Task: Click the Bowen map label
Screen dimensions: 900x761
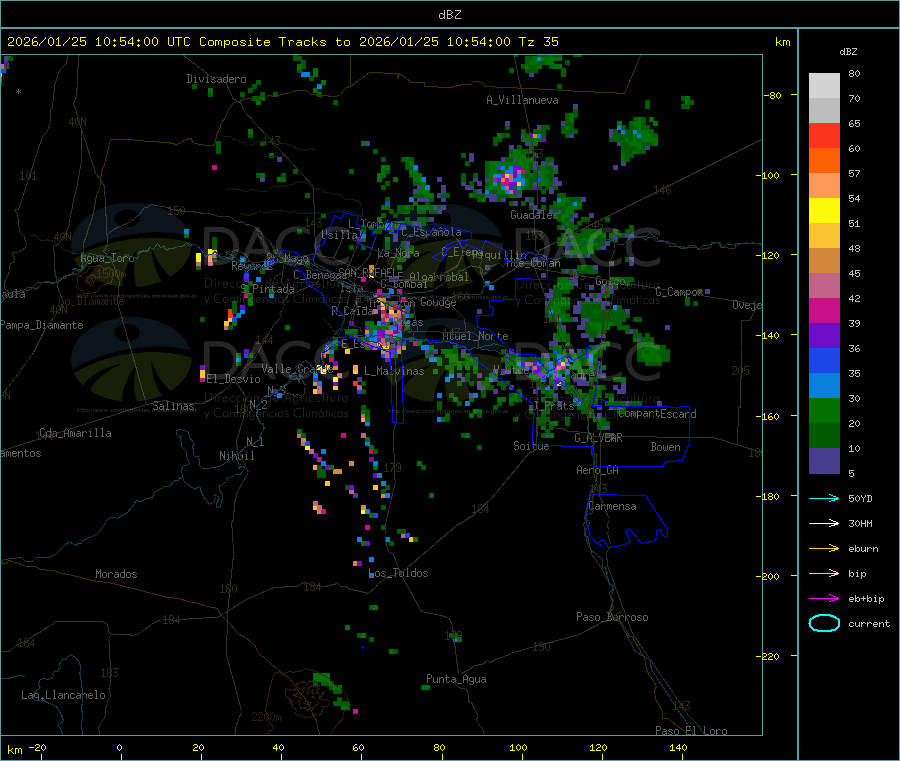Action: [x=666, y=447]
